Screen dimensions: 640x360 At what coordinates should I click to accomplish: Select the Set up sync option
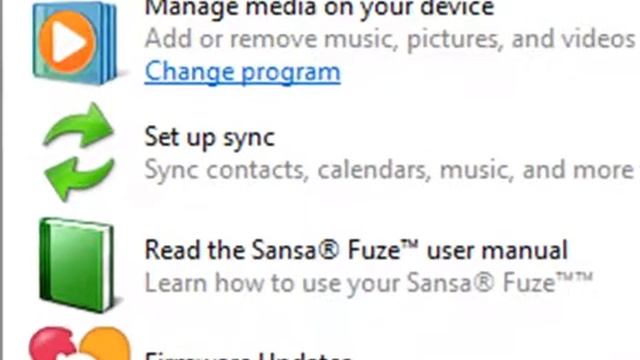tap(210, 138)
